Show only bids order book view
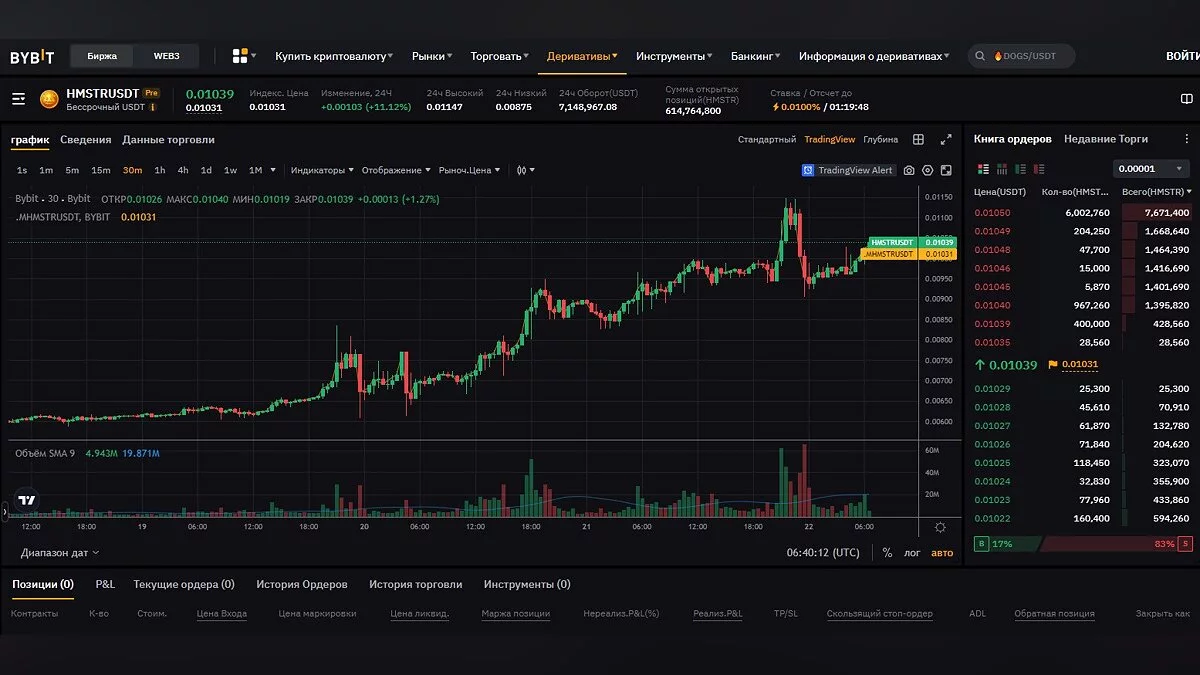The width and height of the screenshot is (1200, 675). pyautogui.click(x=1021, y=169)
